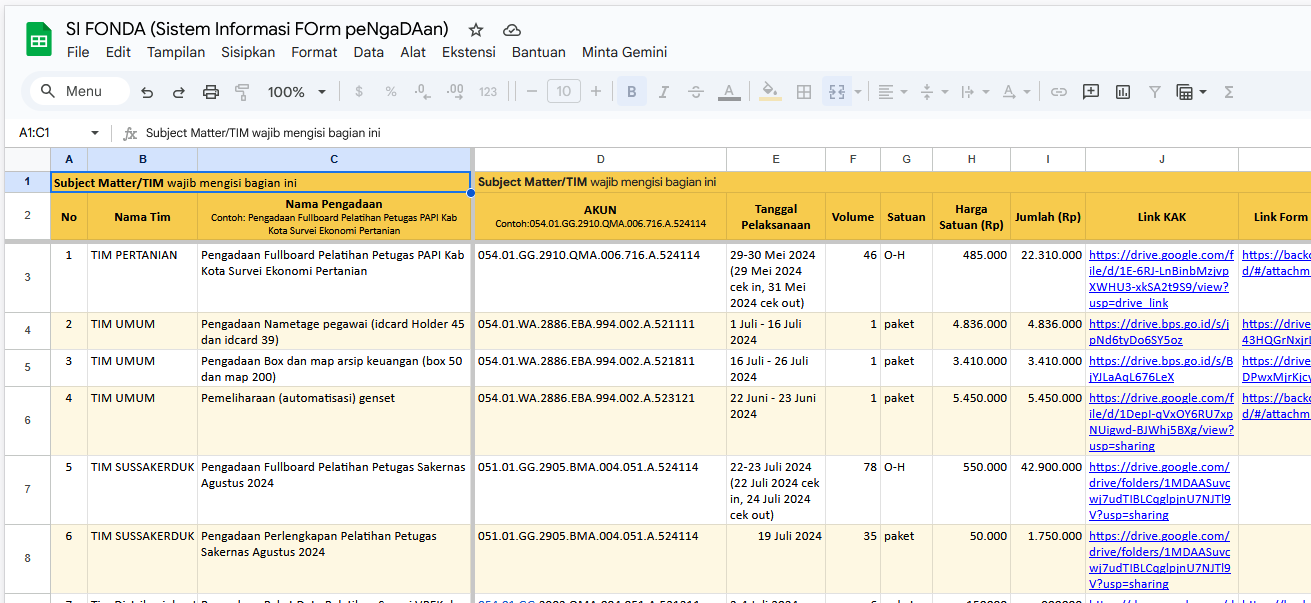The image size is (1311, 603).
Task: Star this spreadsheet document
Action: pos(476,30)
